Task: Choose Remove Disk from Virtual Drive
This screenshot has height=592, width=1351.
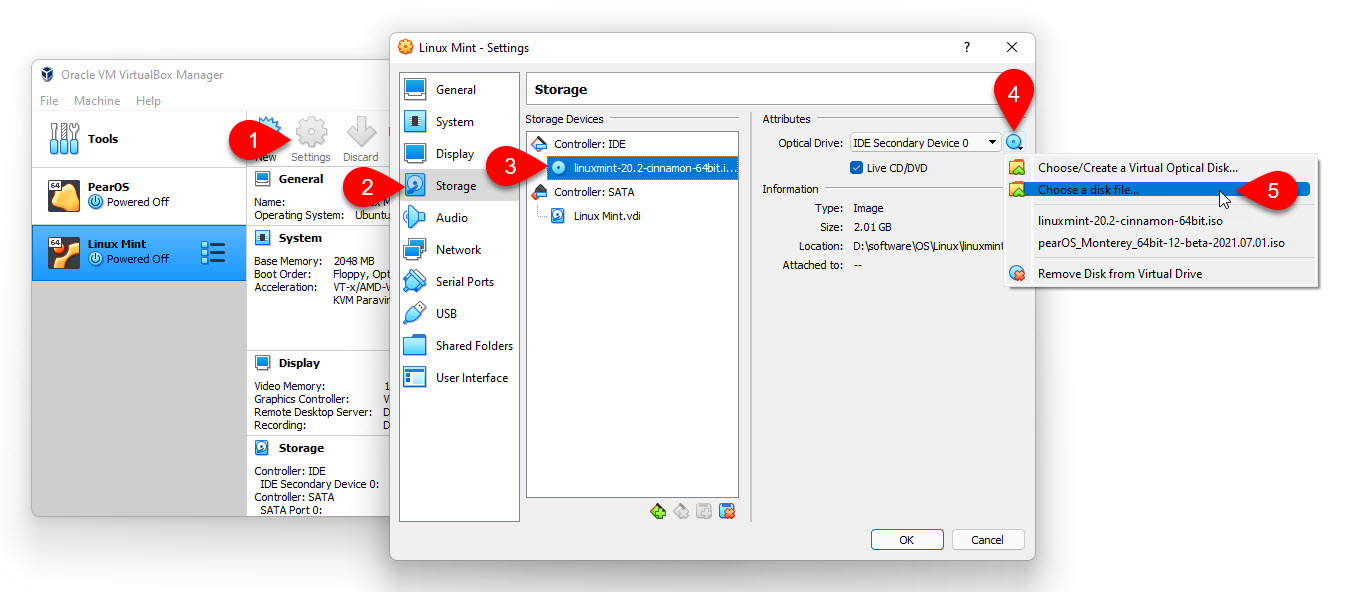Action: tap(1160, 273)
